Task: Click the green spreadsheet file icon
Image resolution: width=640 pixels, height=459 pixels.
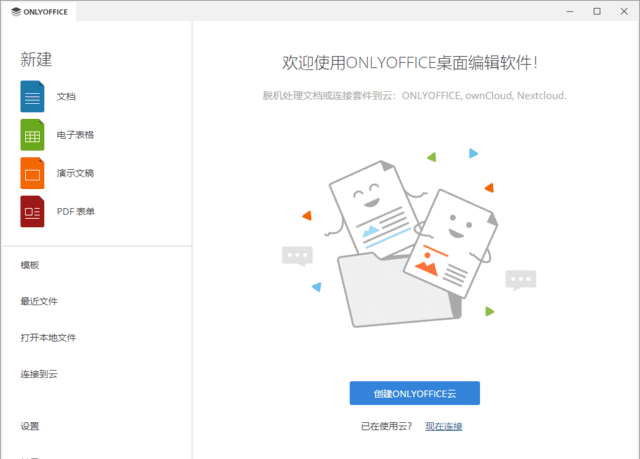Action: point(32,135)
